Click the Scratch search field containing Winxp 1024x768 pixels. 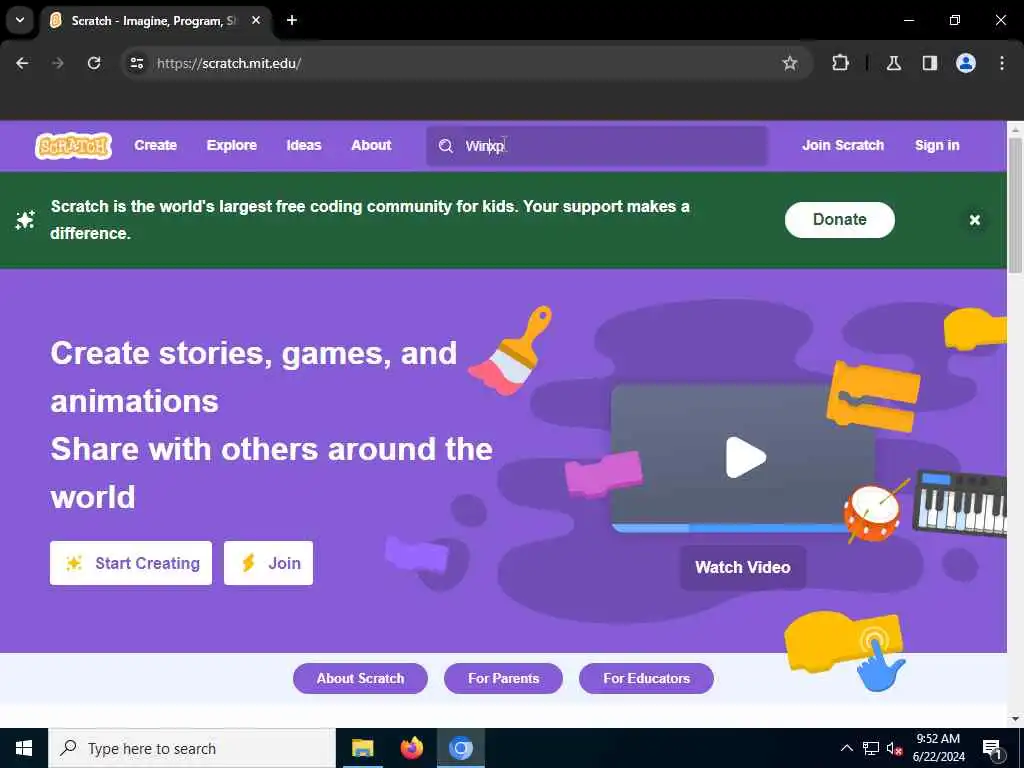pos(597,146)
